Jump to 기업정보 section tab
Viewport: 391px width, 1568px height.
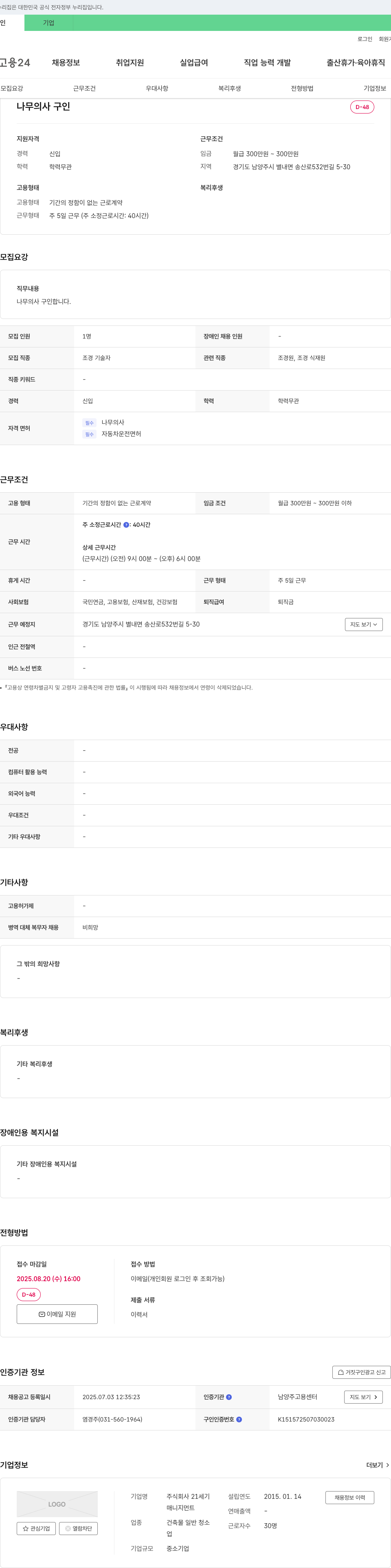375,88
